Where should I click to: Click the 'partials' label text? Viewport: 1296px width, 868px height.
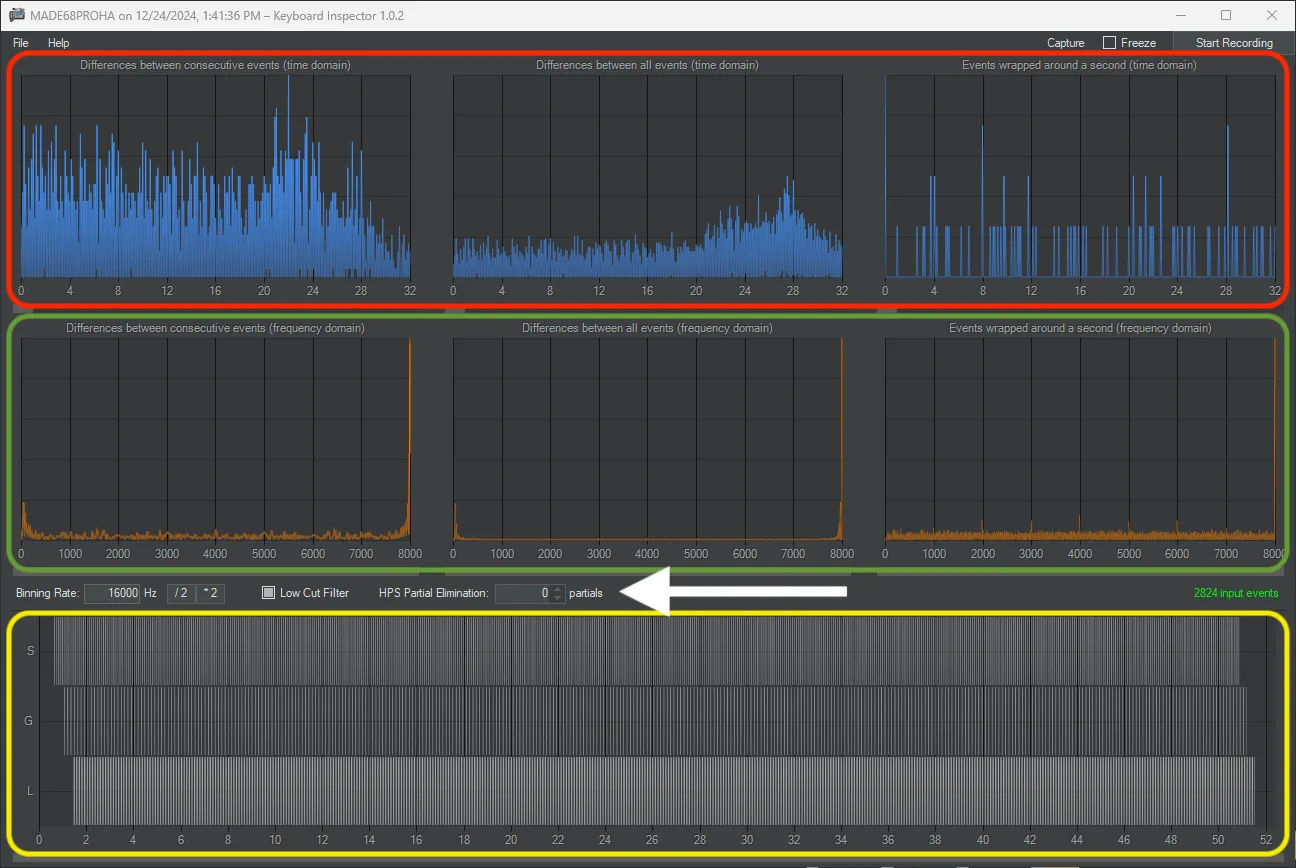click(x=586, y=593)
